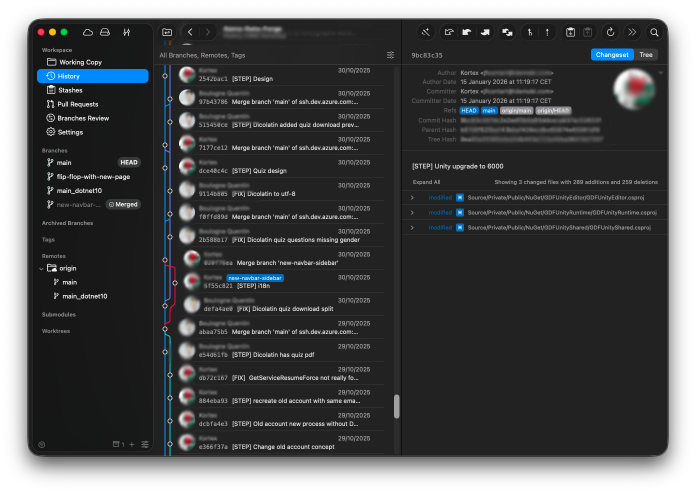Collapse the origin remote
This screenshot has width=696, height=493.
click(41, 268)
